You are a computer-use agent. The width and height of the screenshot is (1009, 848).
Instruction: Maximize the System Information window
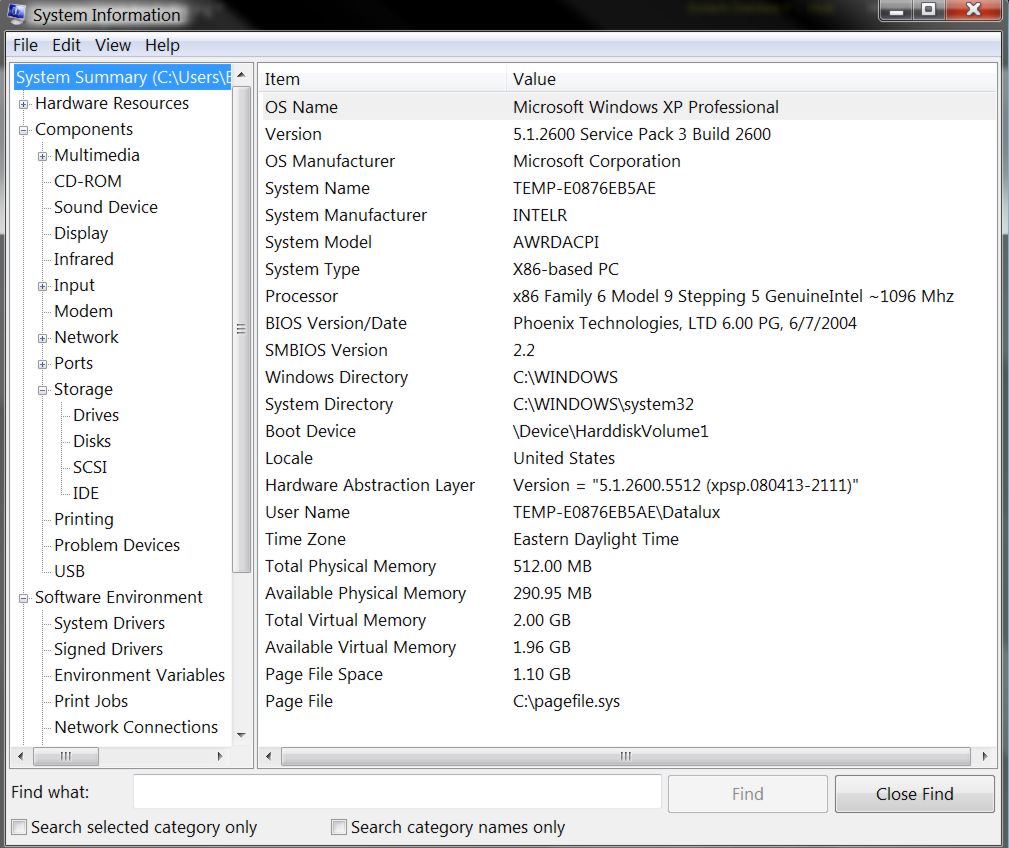pyautogui.click(x=929, y=11)
